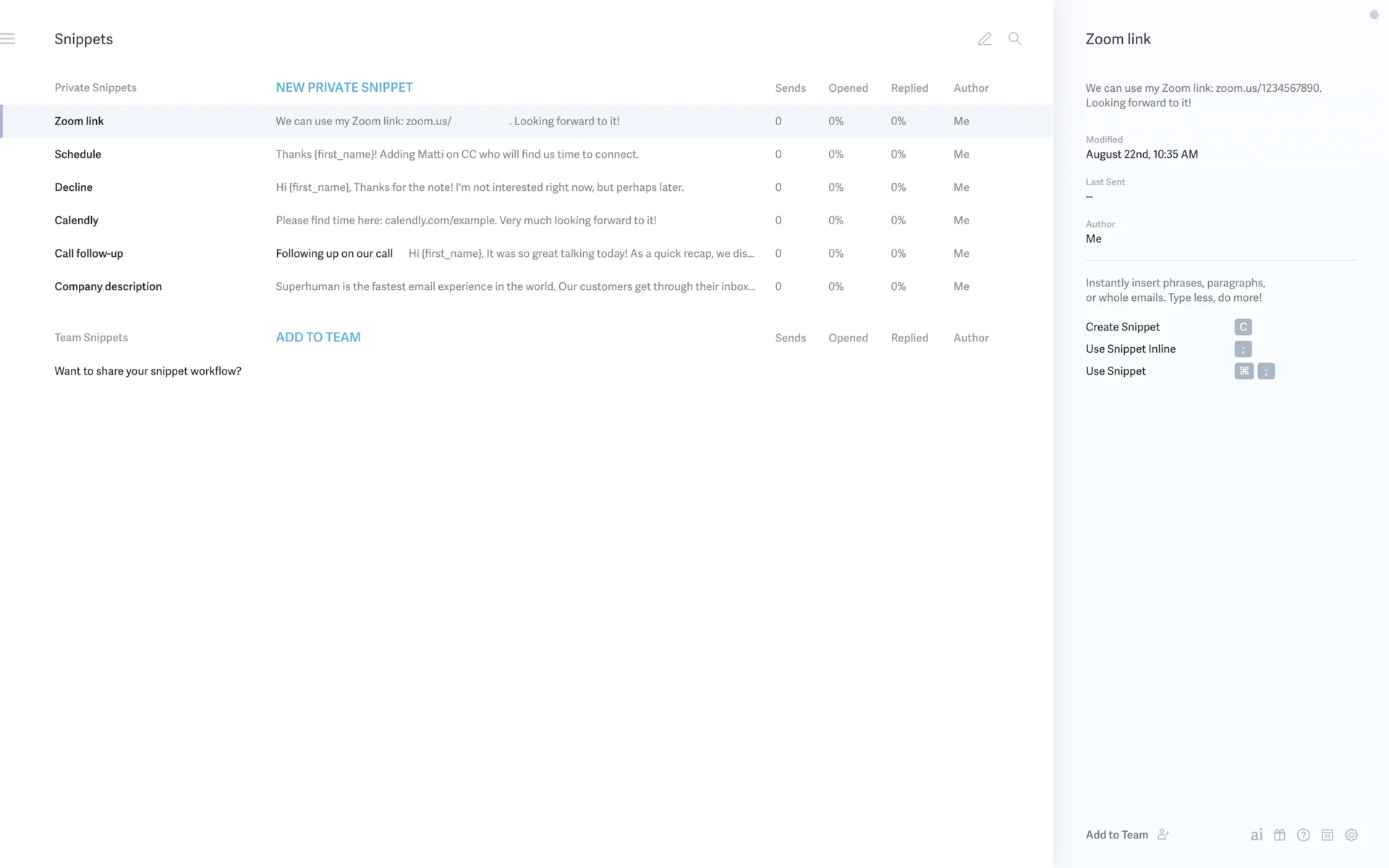Open the Company description snippet

pos(109,286)
